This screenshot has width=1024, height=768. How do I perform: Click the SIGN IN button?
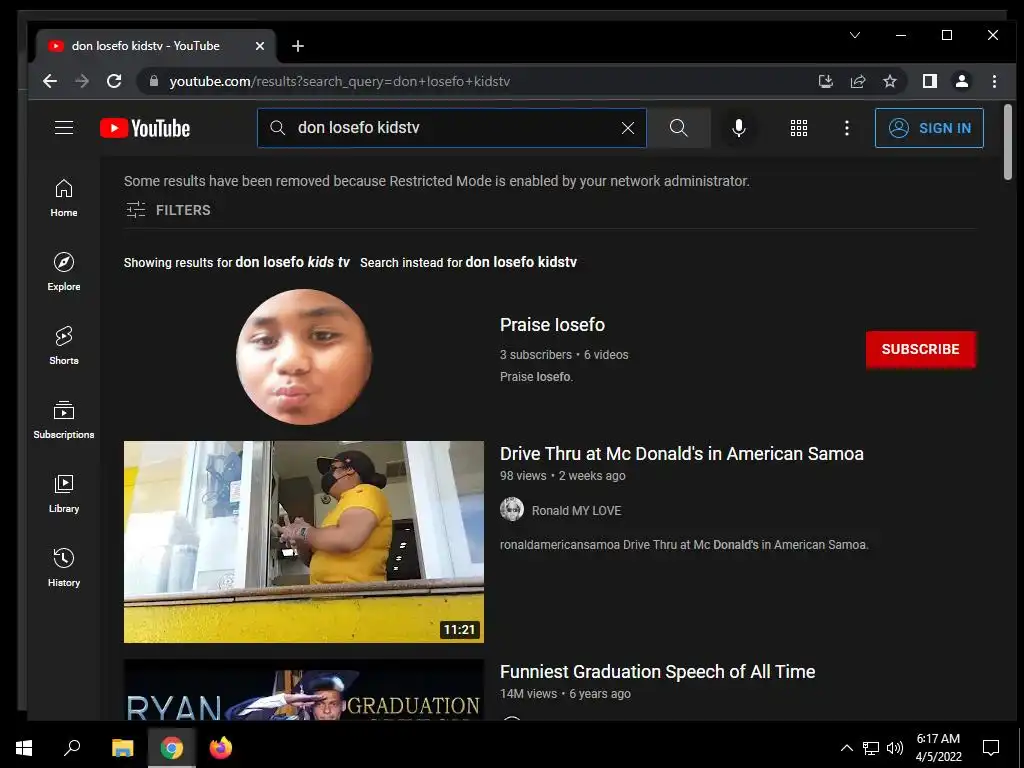(929, 128)
